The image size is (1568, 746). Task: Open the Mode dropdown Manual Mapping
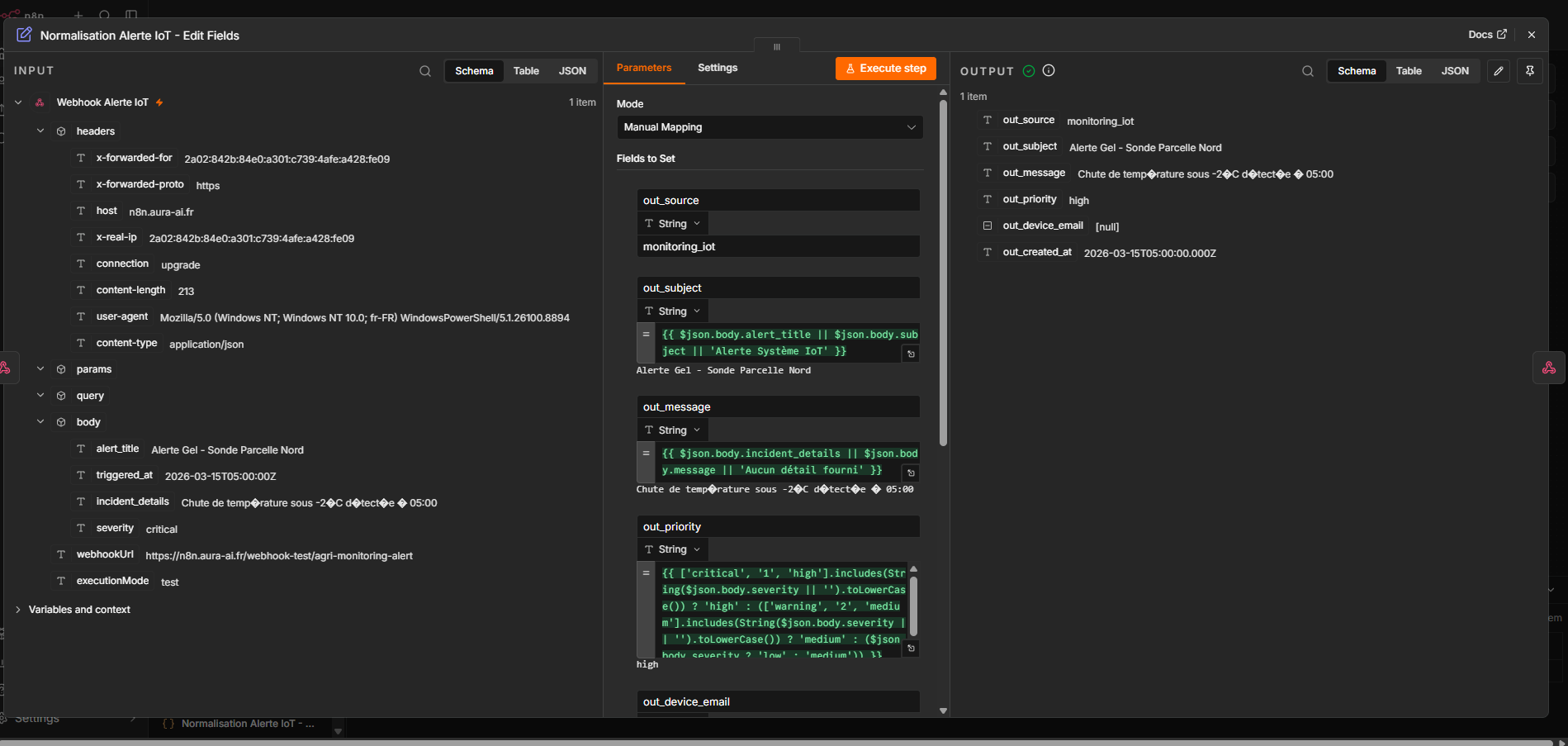pyautogui.click(x=770, y=127)
